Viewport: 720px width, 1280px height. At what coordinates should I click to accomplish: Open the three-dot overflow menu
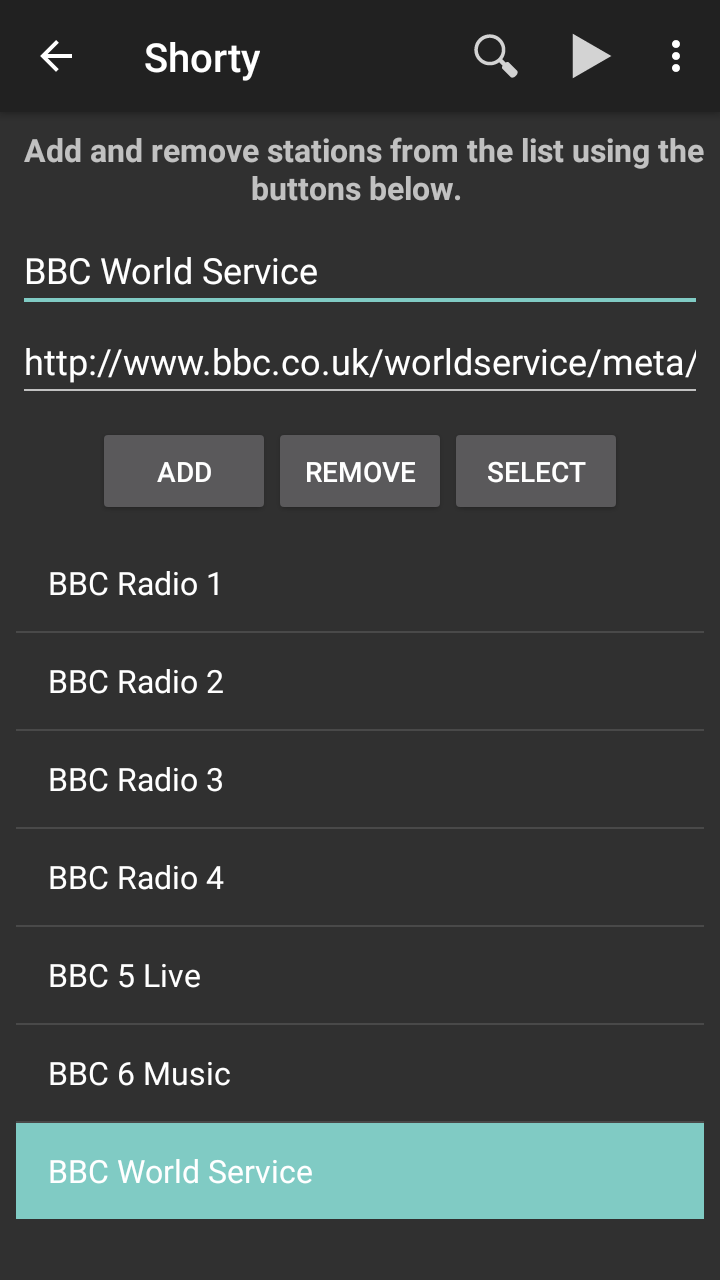coord(676,57)
